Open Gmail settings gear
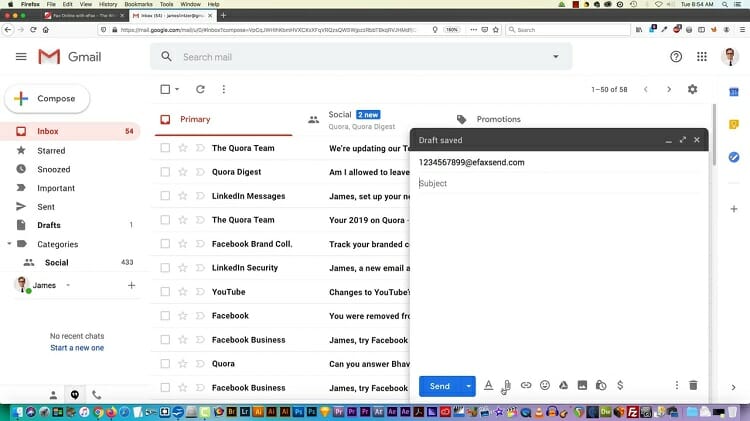Viewport: 750px width, 421px height. click(x=692, y=89)
